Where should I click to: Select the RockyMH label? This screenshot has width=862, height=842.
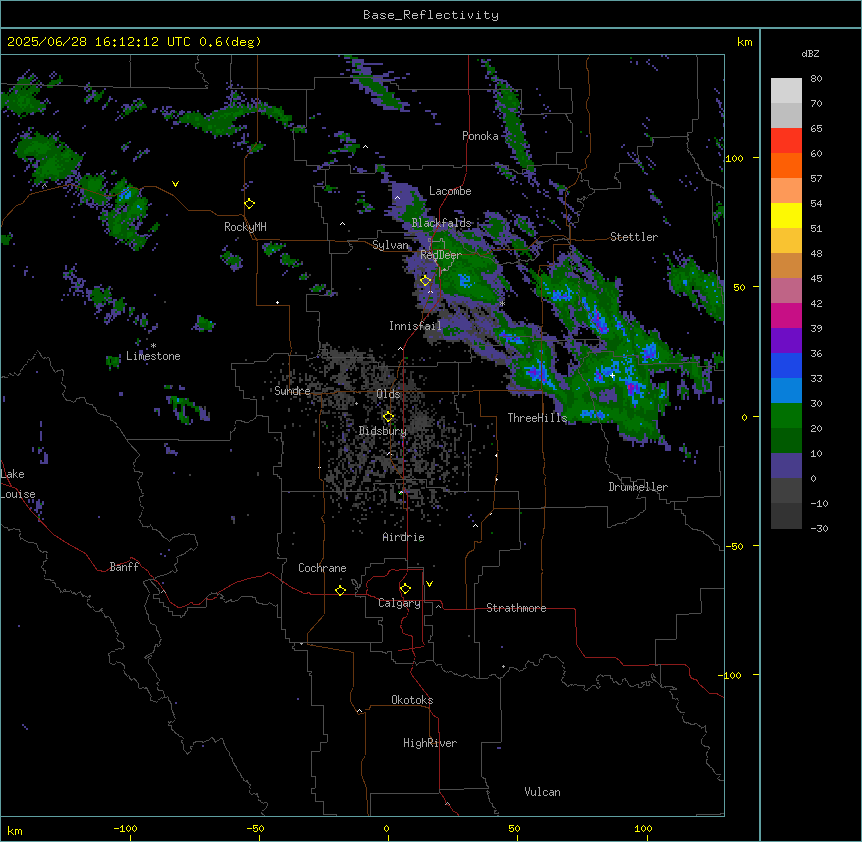coord(245,227)
